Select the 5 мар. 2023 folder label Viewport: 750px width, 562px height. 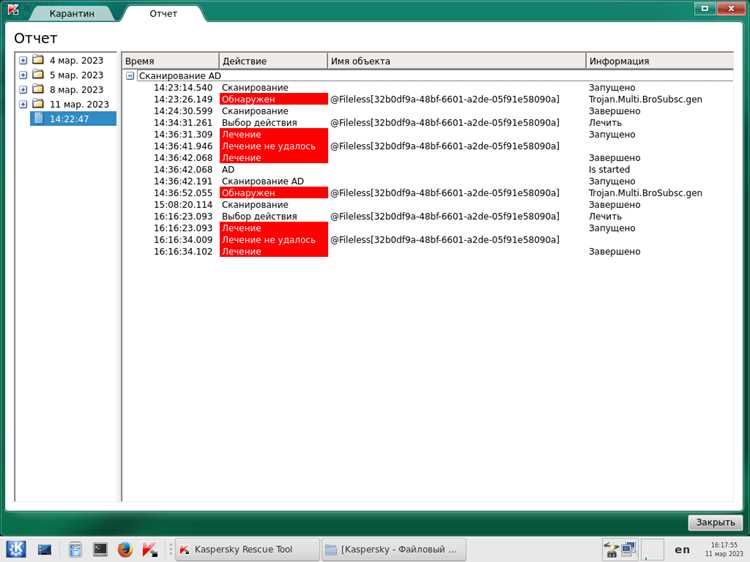click(77, 75)
